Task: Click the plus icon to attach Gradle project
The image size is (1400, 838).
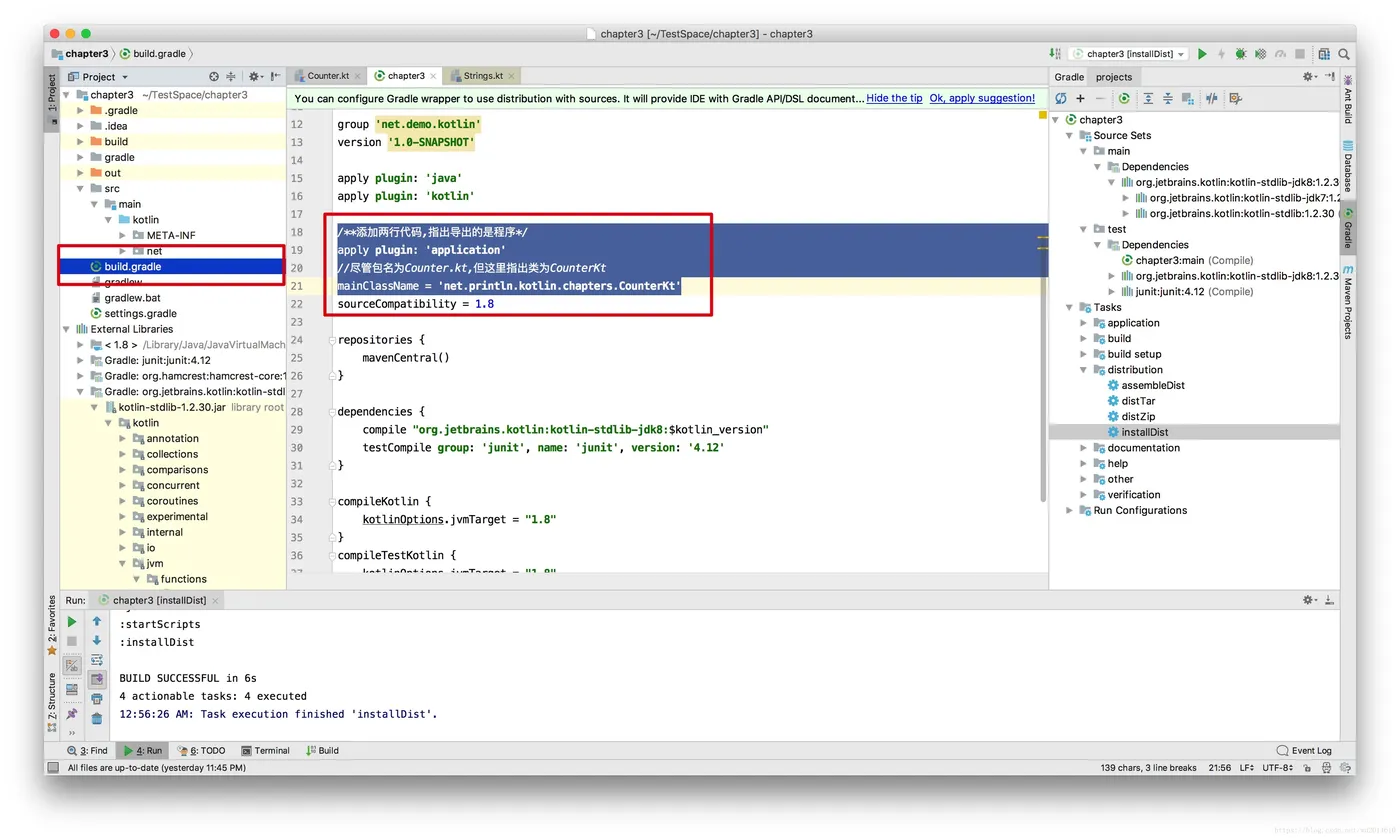Action: click(x=1080, y=98)
